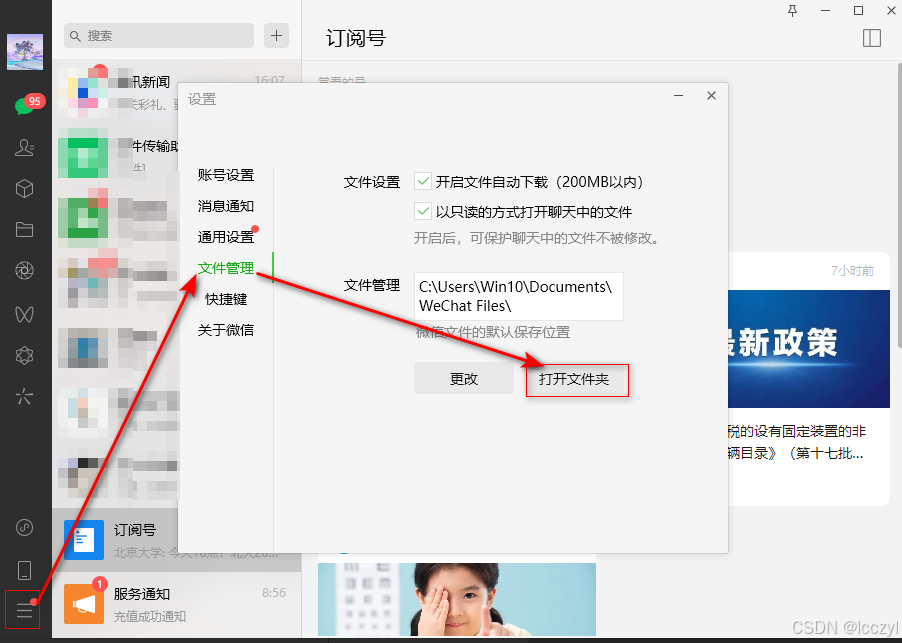Click the 更改 button
This screenshot has width=902, height=643.
click(x=464, y=379)
